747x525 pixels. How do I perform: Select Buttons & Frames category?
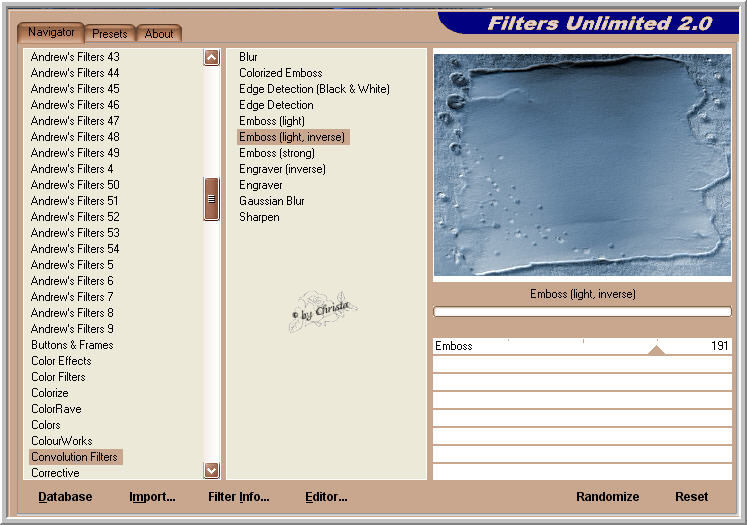[x=72, y=345]
